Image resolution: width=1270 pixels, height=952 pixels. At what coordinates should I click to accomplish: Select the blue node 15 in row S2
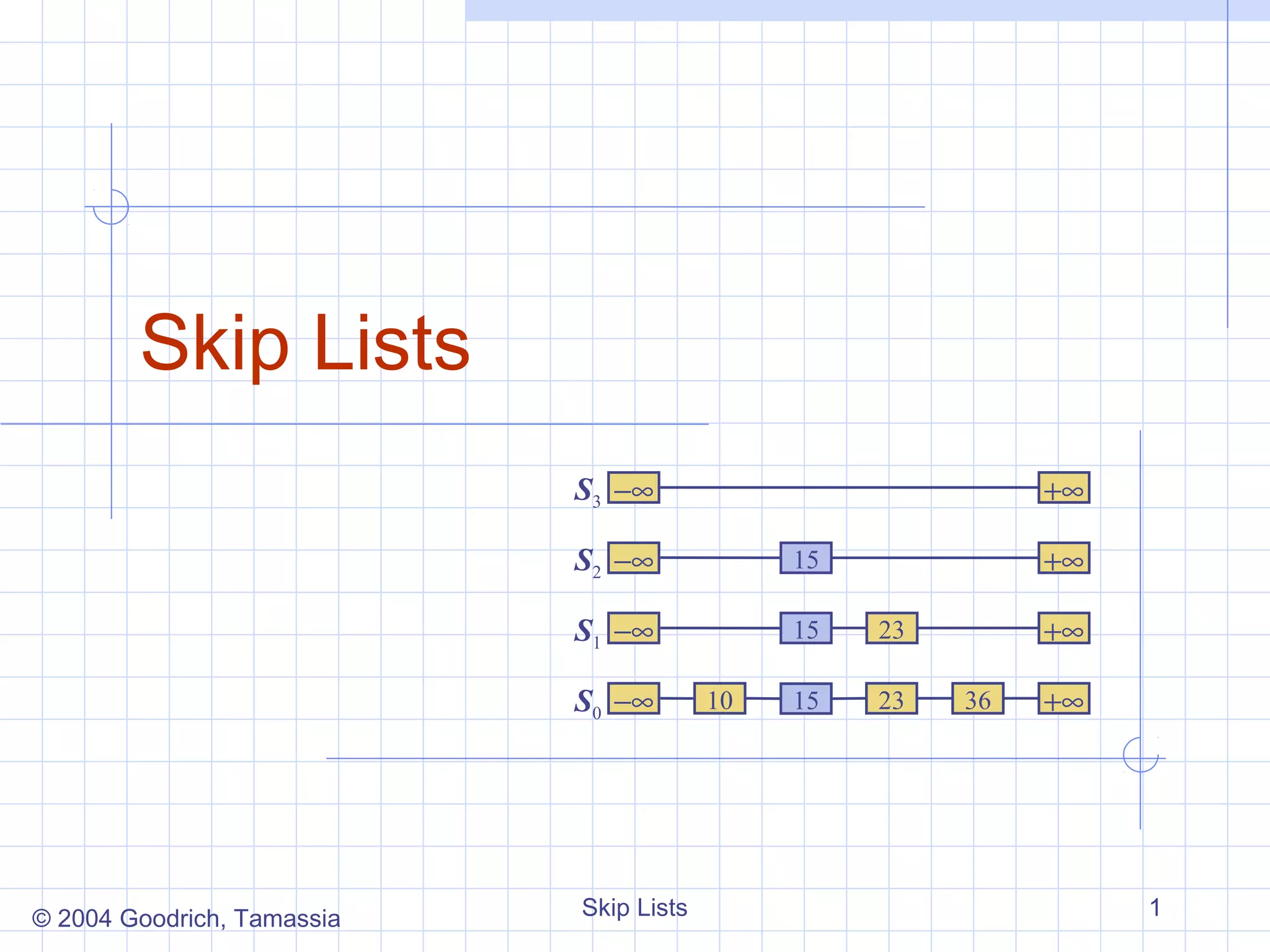click(806, 558)
